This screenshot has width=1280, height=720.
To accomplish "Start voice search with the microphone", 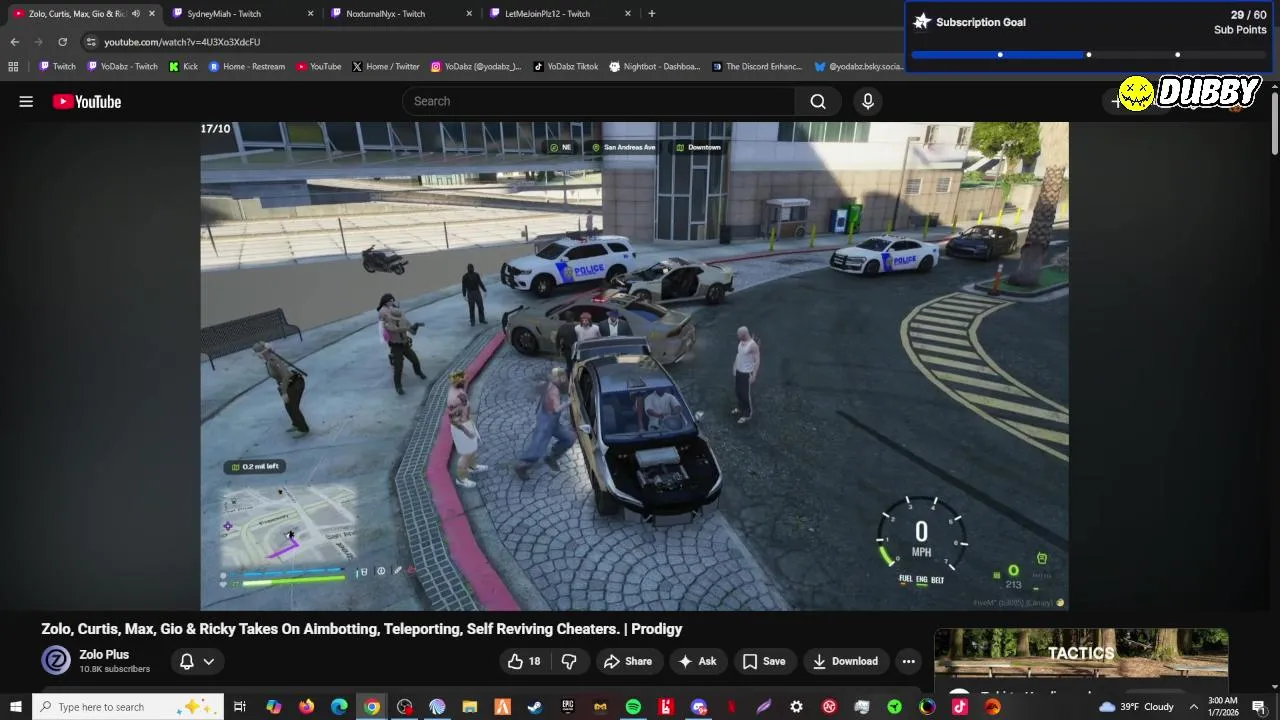I will point(868,101).
